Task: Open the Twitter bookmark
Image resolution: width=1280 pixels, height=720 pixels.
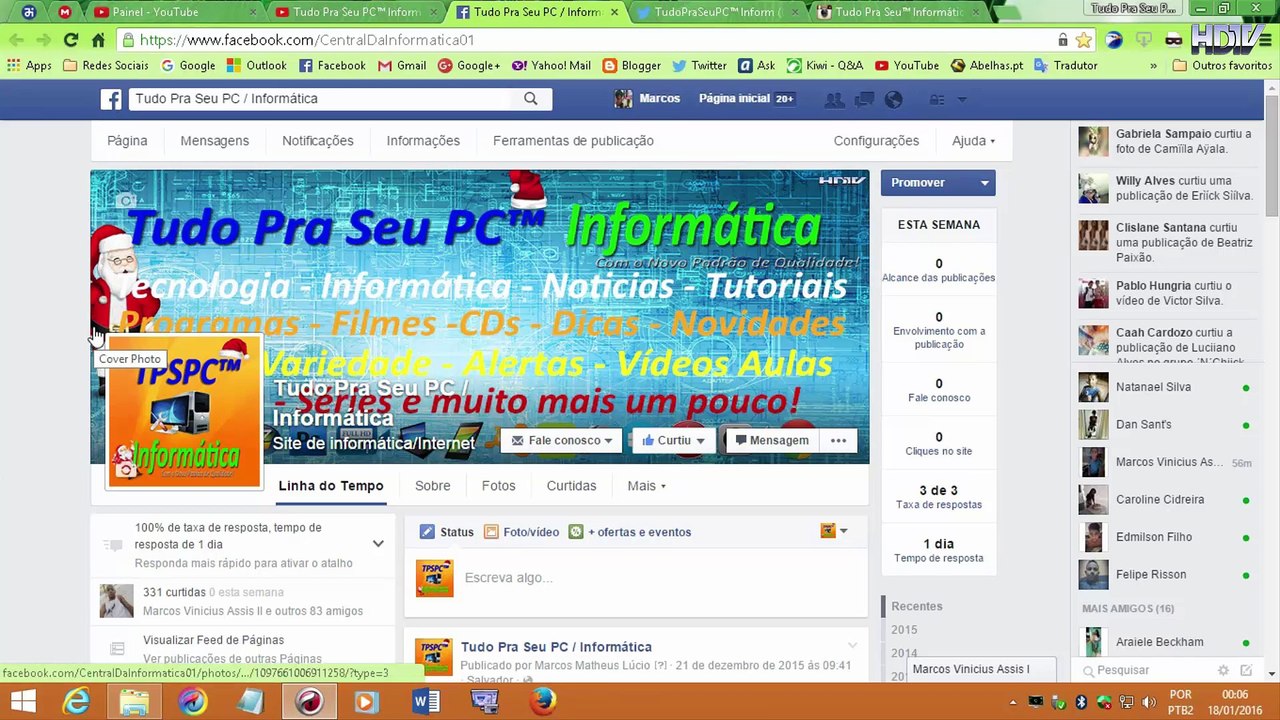Action: coord(699,65)
